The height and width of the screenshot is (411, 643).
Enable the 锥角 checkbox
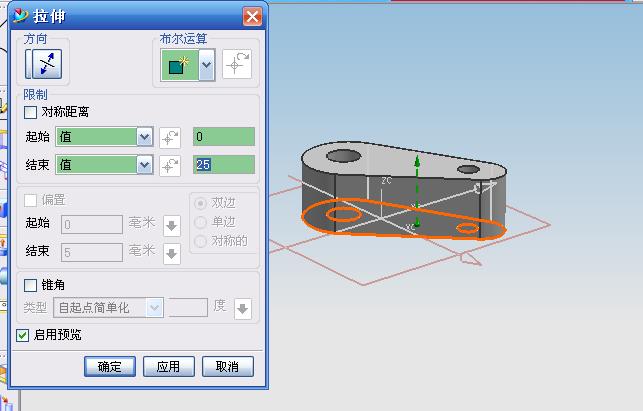click(x=30, y=285)
